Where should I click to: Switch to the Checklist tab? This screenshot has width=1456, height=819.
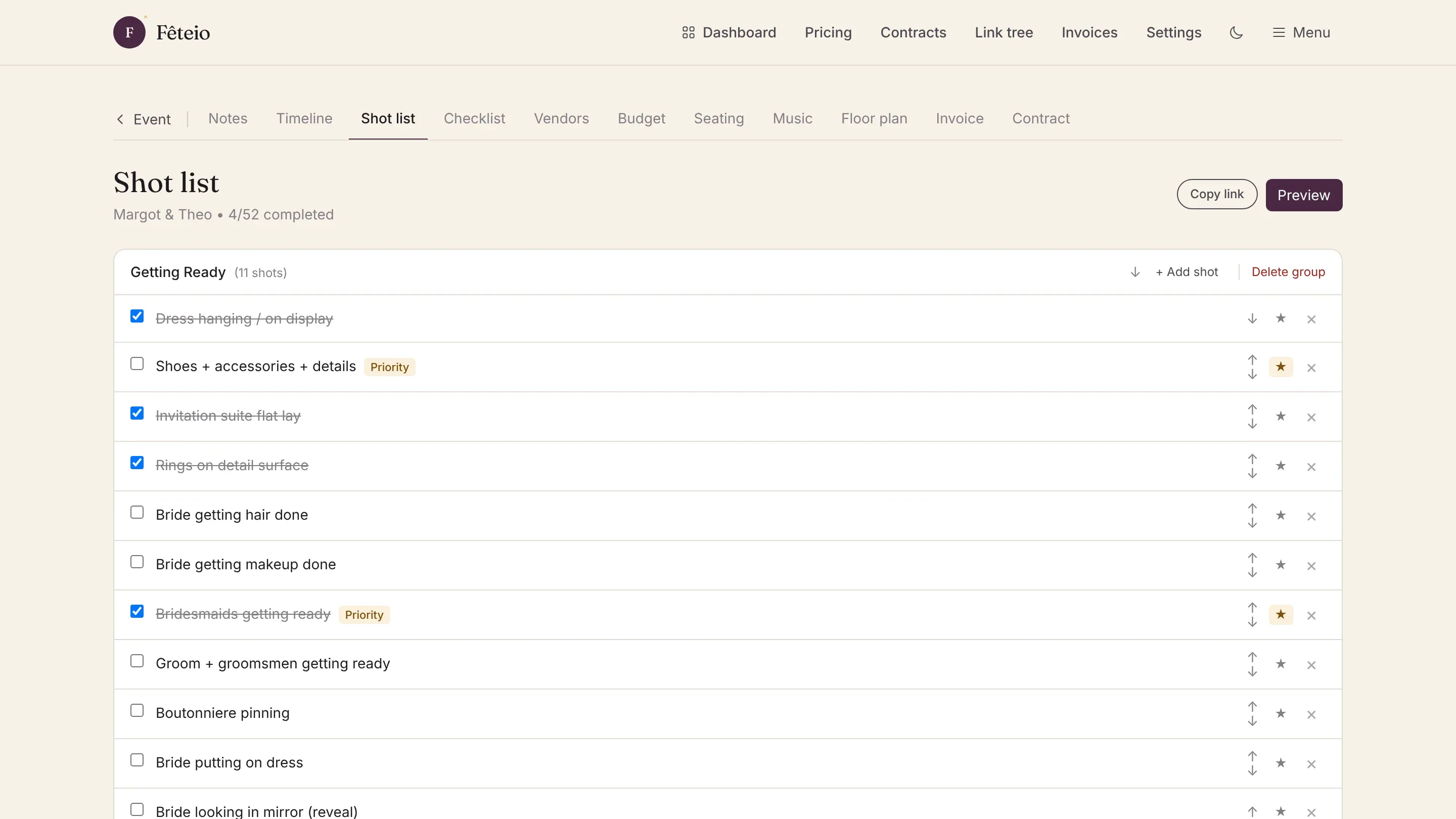coord(474,118)
